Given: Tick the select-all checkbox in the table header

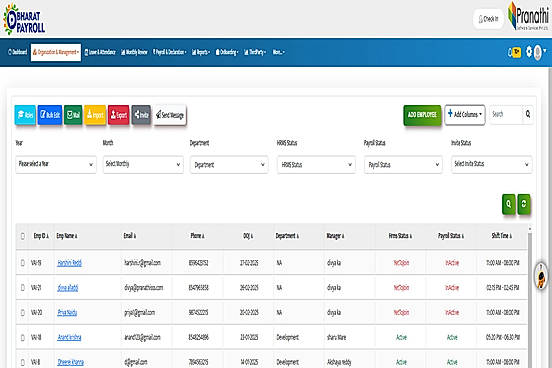Looking at the screenshot, I should pos(23,236).
